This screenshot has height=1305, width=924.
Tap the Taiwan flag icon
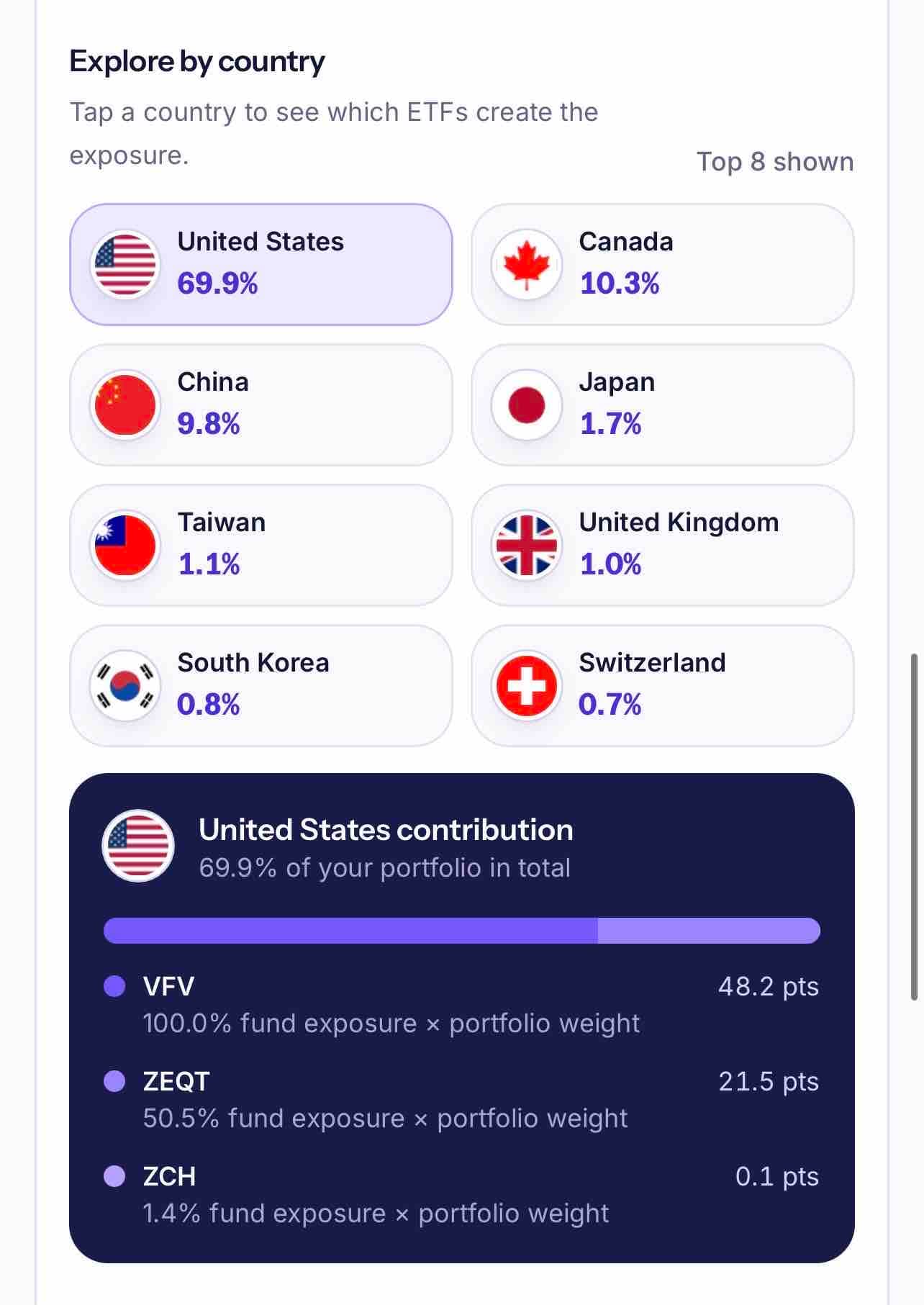[x=125, y=545]
